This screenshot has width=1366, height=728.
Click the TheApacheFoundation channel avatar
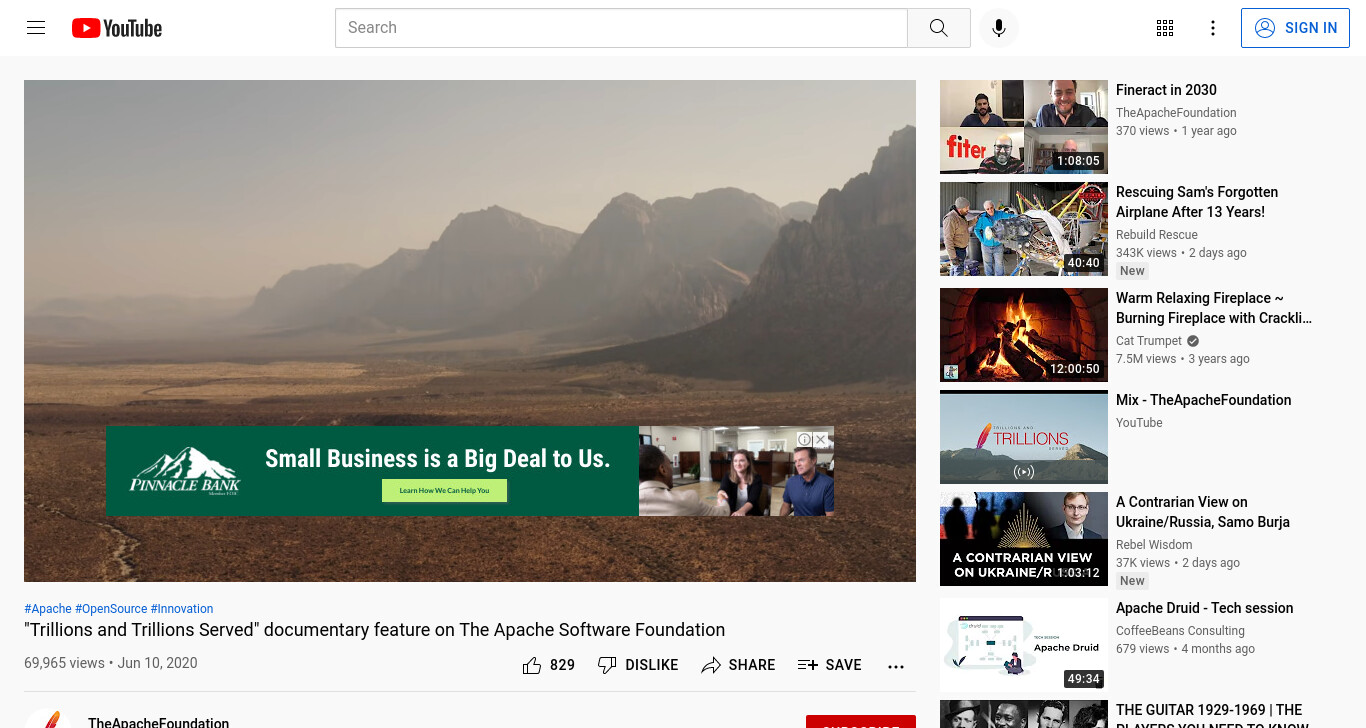(48, 719)
